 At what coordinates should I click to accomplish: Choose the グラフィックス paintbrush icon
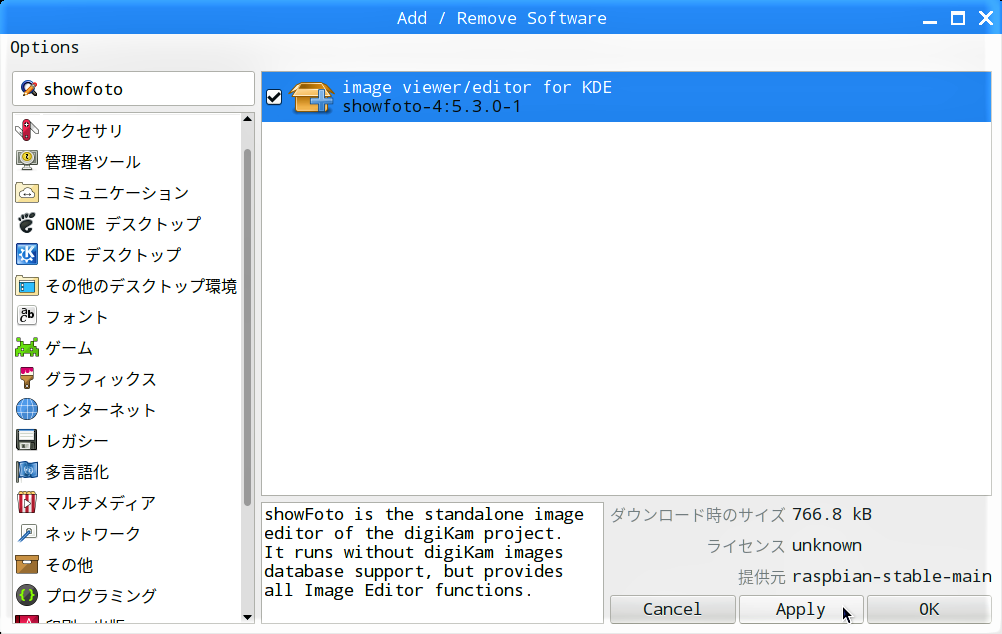coord(27,379)
